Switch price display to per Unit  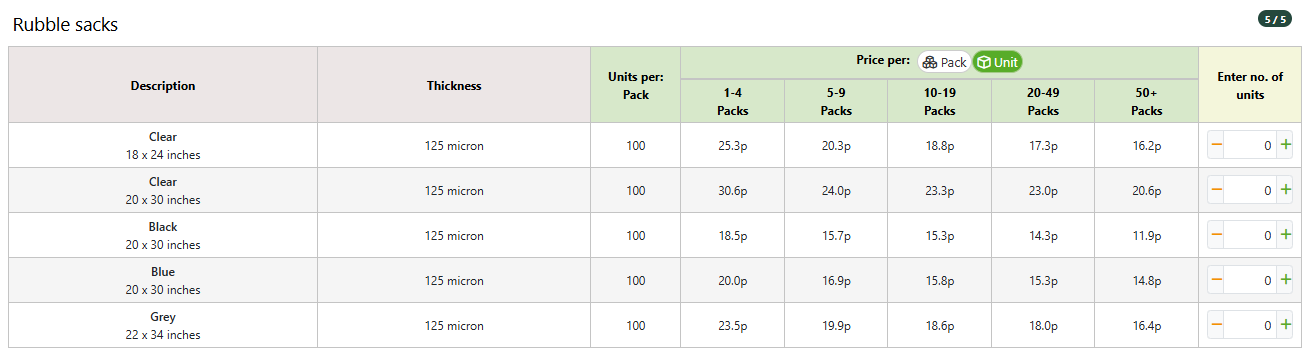click(x=997, y=62)
